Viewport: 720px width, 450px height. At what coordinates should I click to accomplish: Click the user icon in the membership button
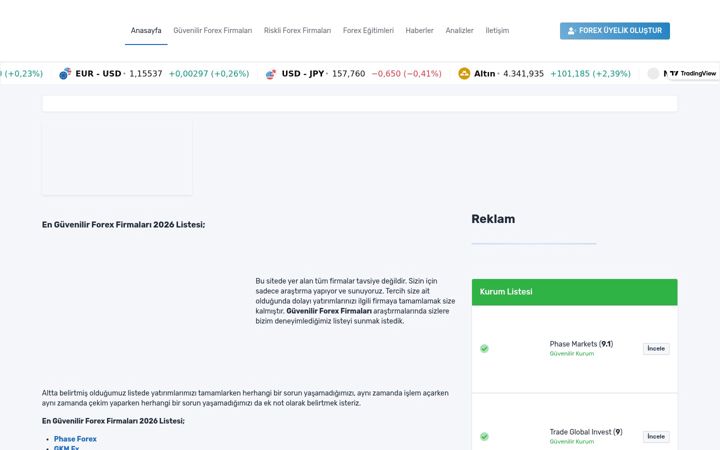[571, 31]
